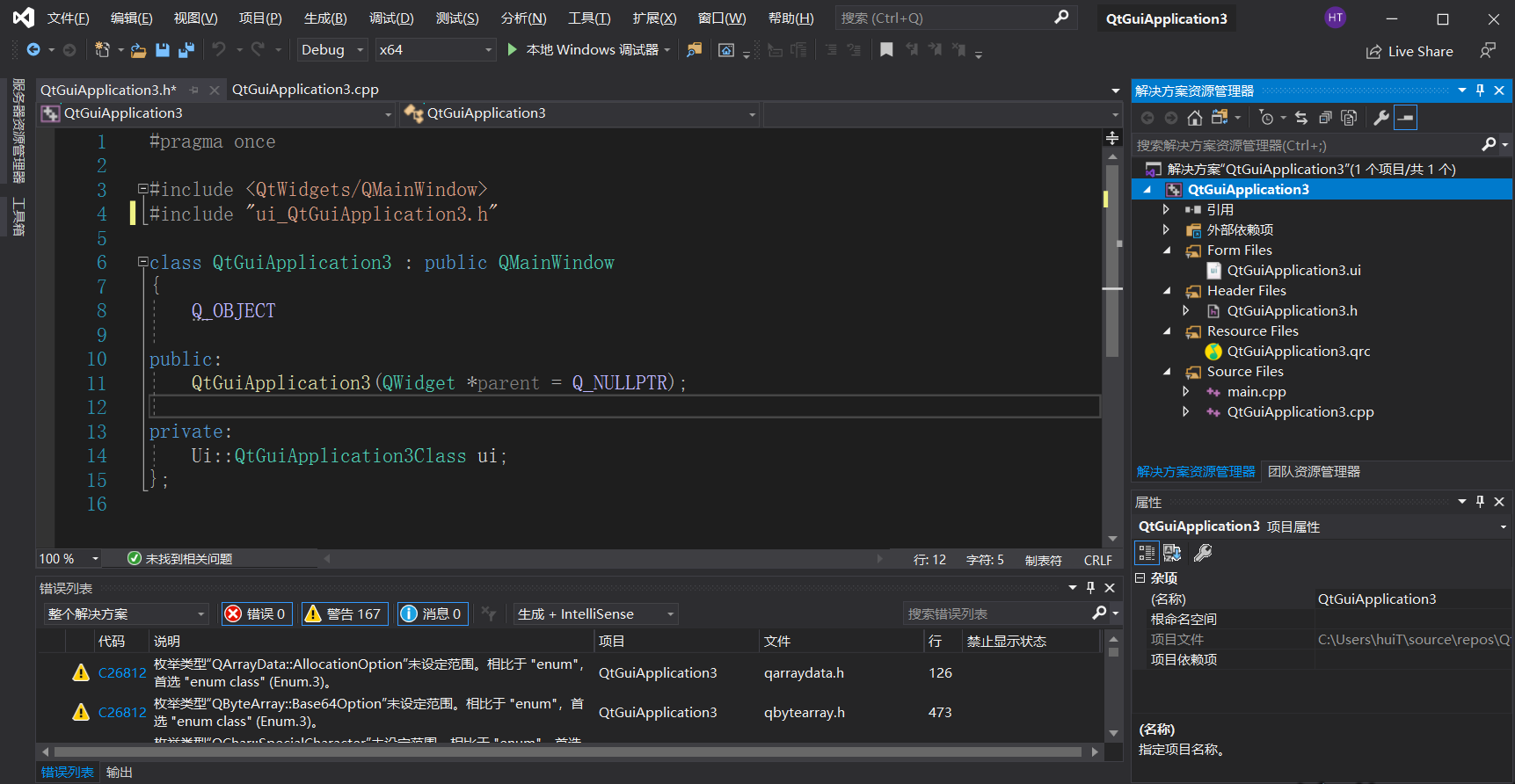1515x784 pixels.
Task: Pin the Error List panel
Action: (1091, 588)
